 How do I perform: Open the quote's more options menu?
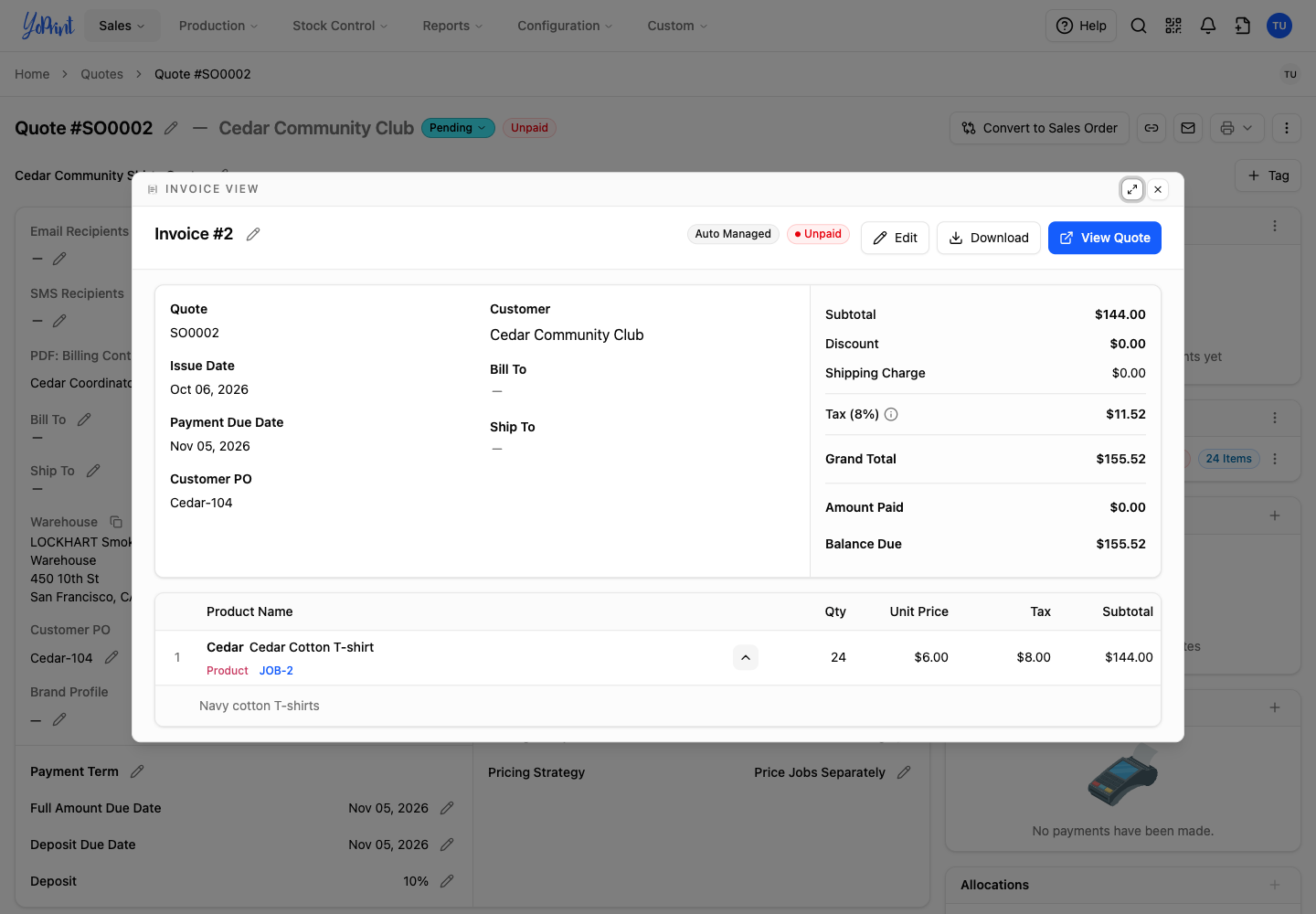click(x=1287, y=128)
